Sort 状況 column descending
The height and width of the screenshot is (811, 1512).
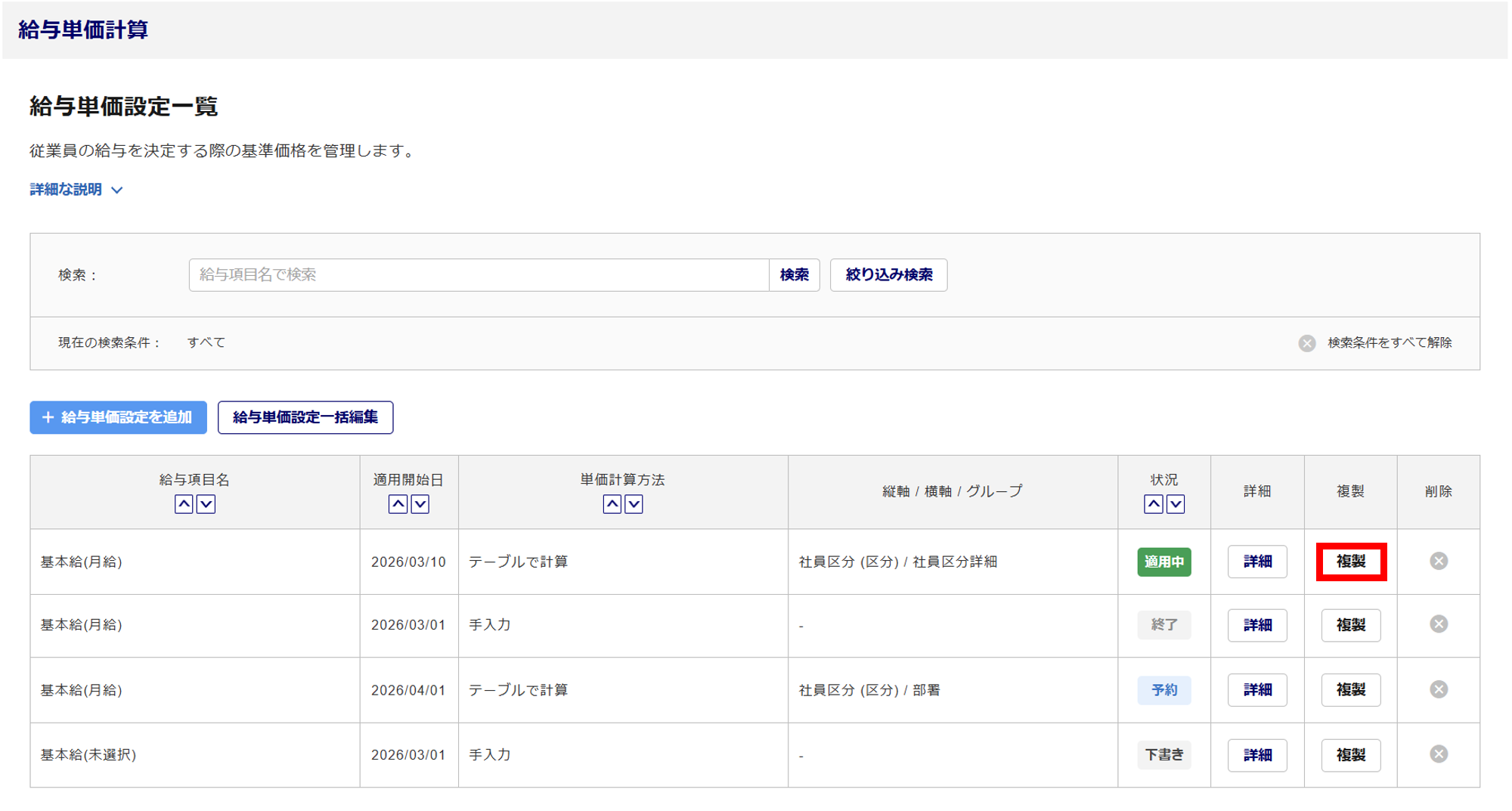coord(1176,504)
